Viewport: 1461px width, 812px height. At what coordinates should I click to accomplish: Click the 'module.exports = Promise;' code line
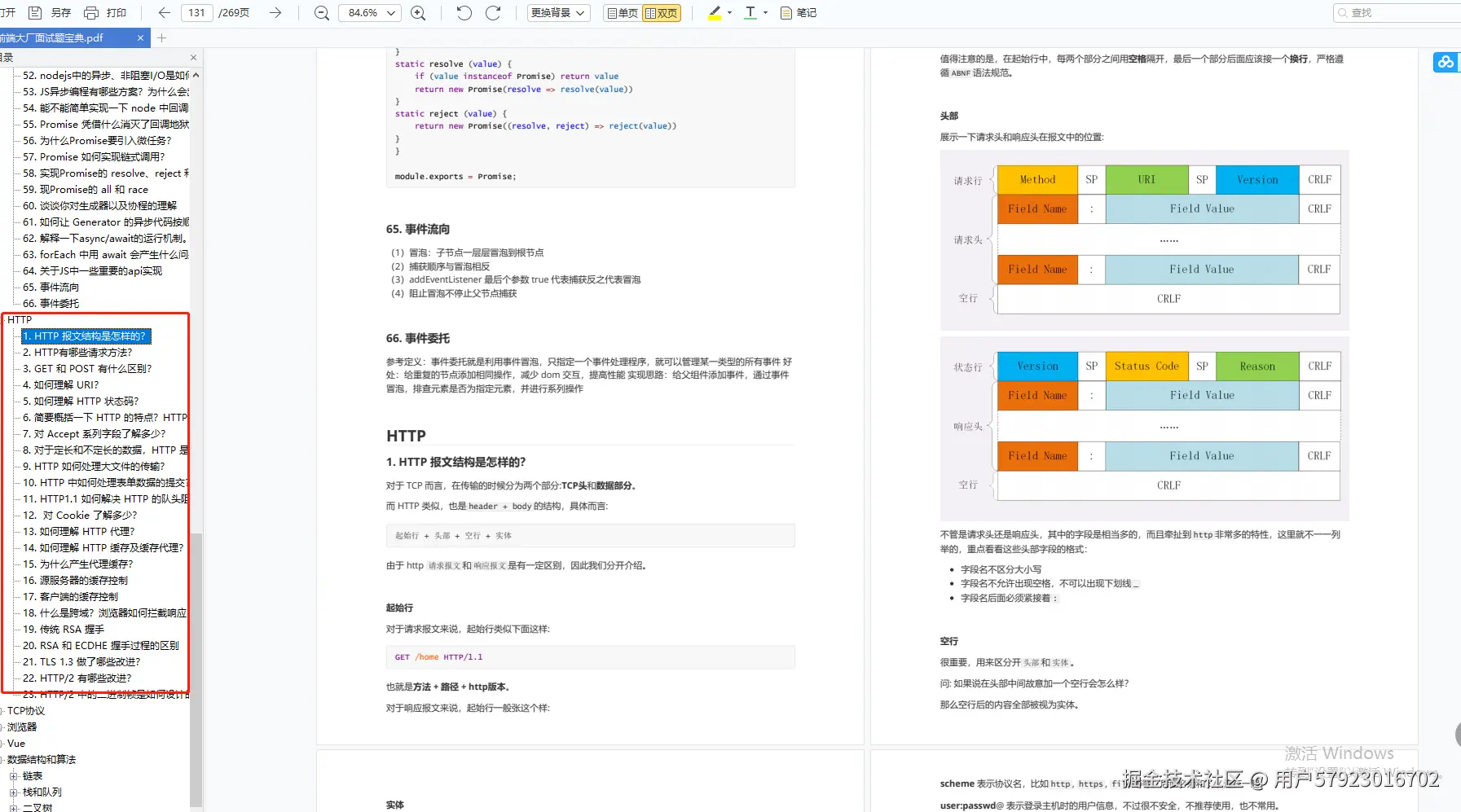(455, 177)
